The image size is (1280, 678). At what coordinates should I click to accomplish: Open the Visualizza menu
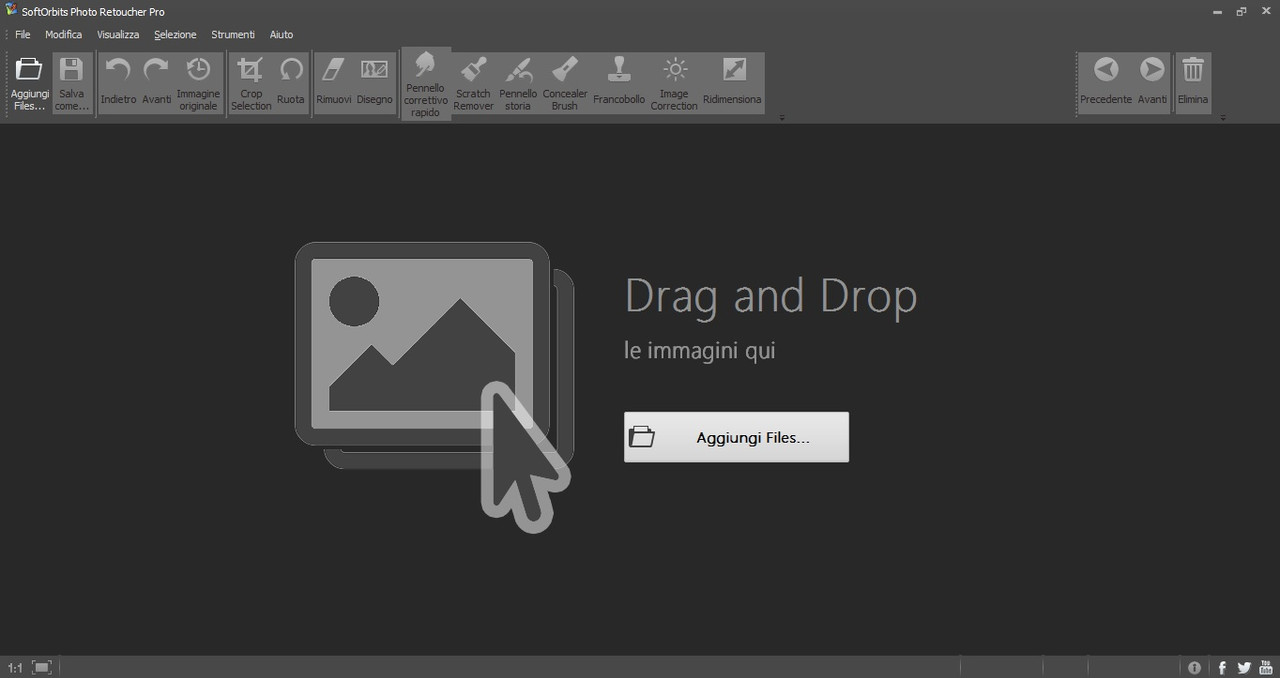118,34
